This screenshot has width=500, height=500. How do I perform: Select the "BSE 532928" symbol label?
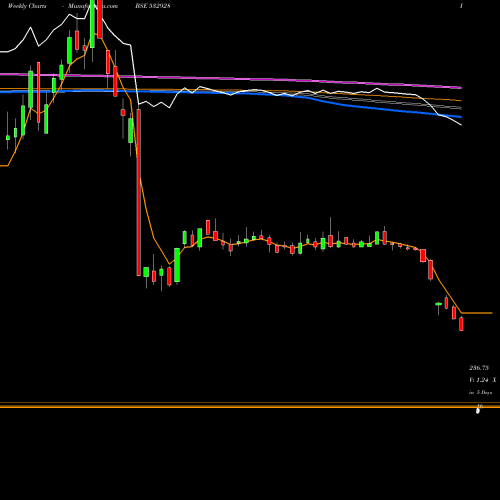[153, 6]
